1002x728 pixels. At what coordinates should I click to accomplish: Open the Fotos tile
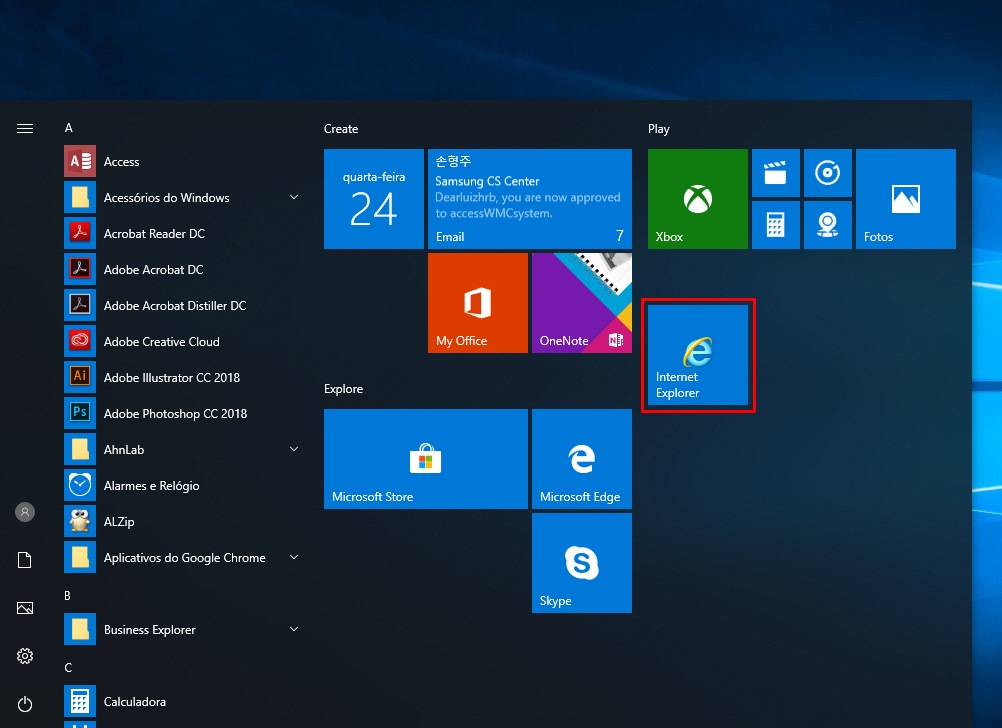click(906, 199)
